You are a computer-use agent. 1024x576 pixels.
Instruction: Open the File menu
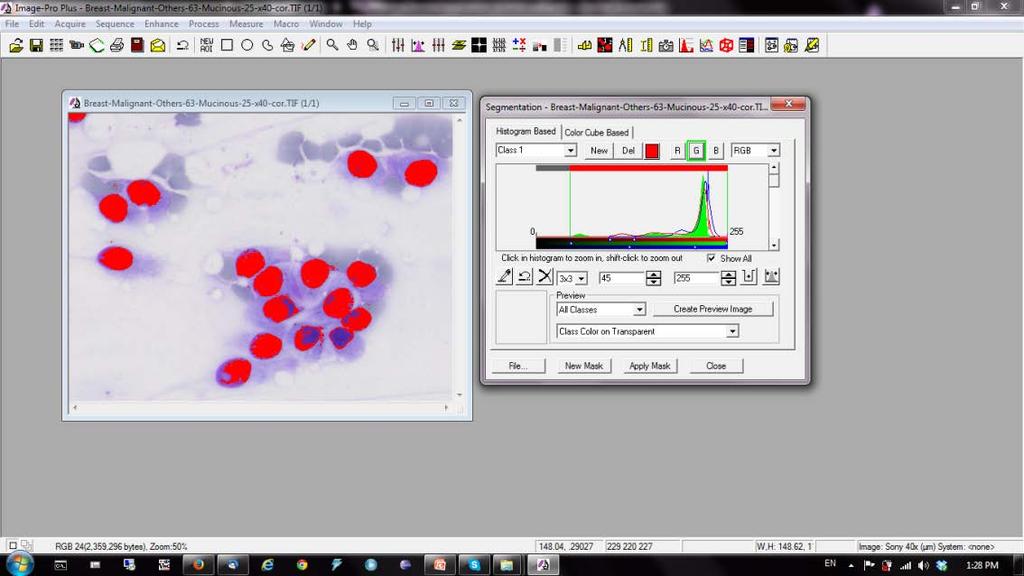12,24
